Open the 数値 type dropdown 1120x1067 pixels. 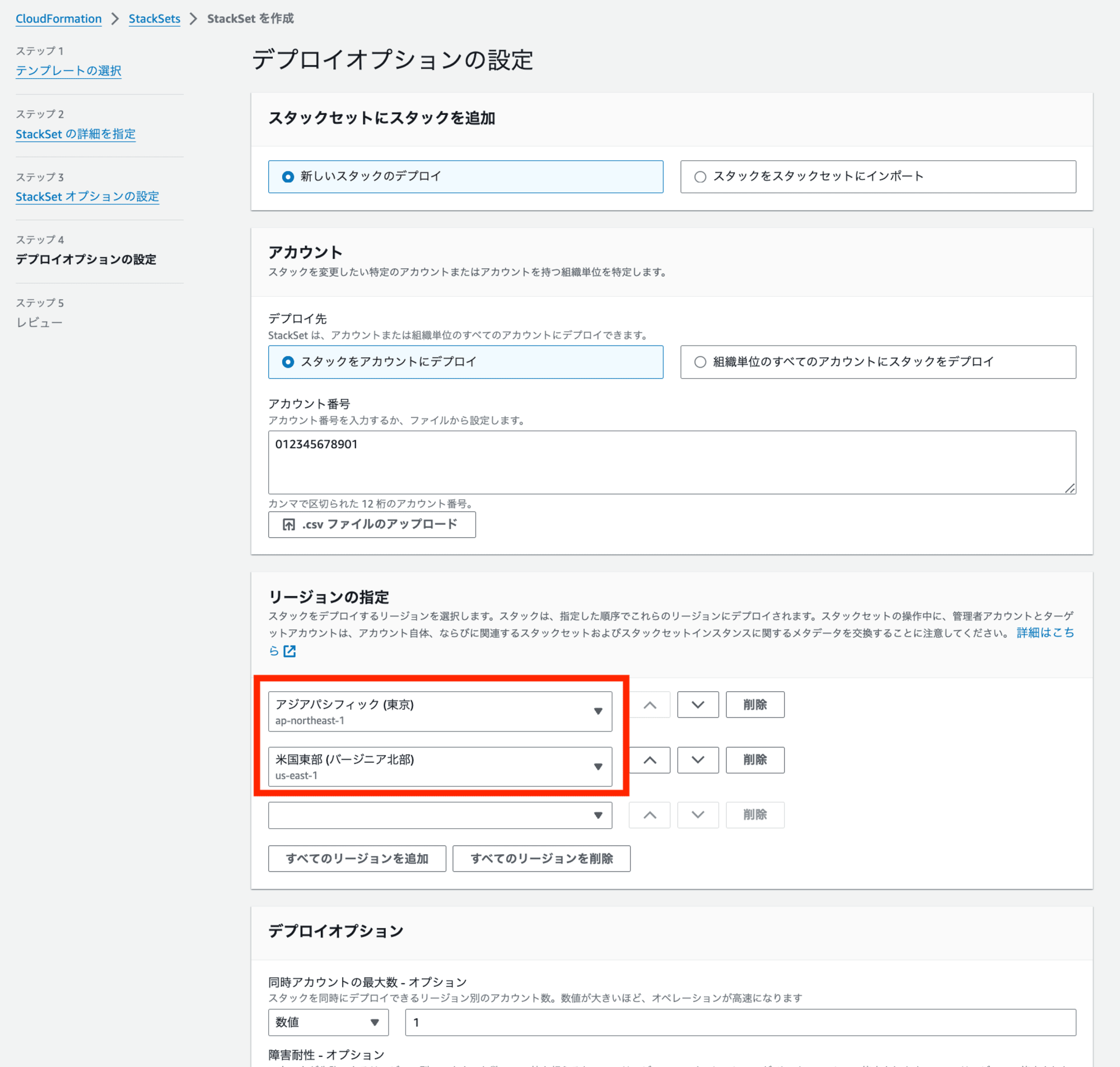click(x=328, y=1022)
